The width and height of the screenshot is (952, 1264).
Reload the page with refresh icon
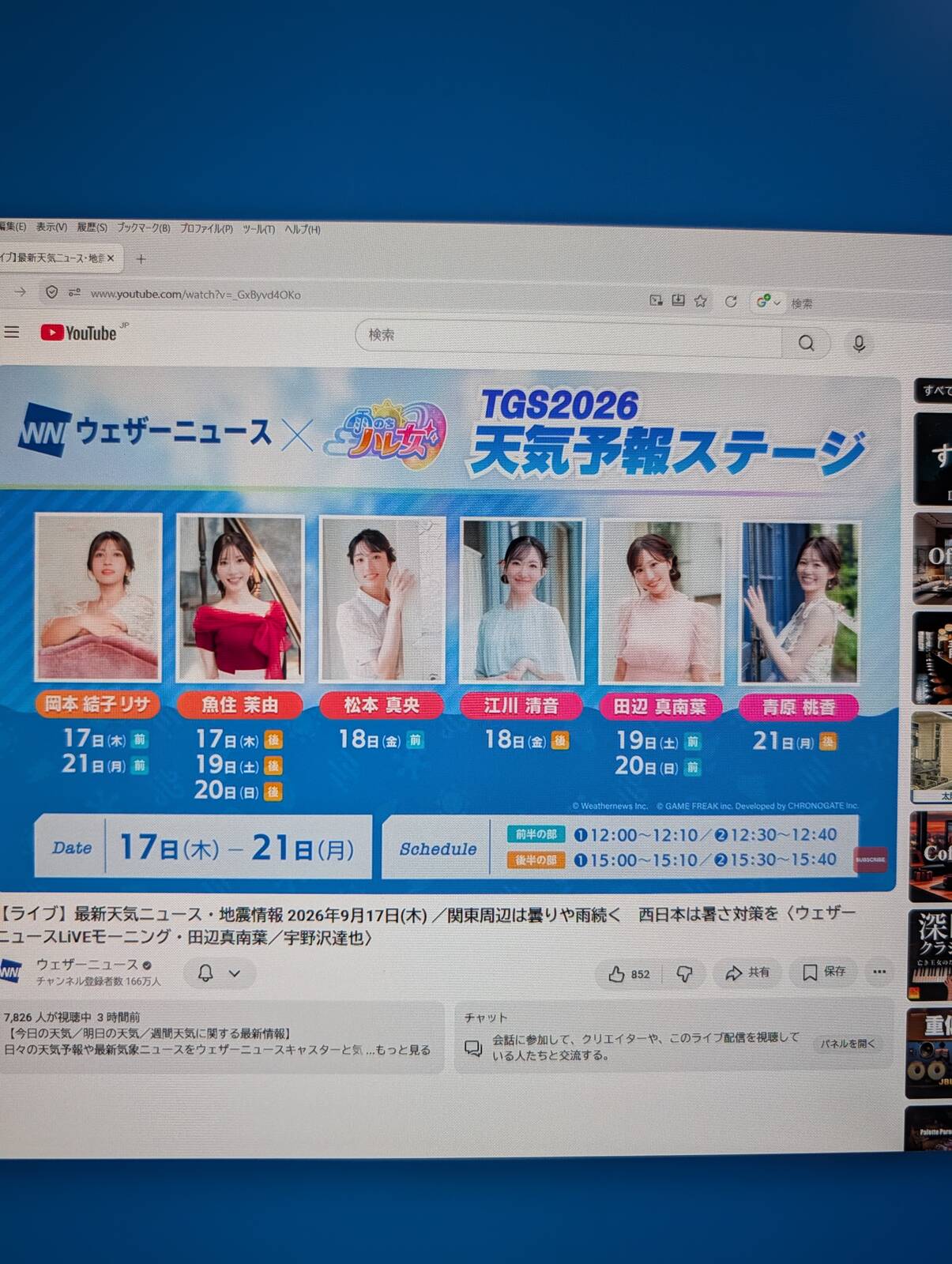point(731,302)
